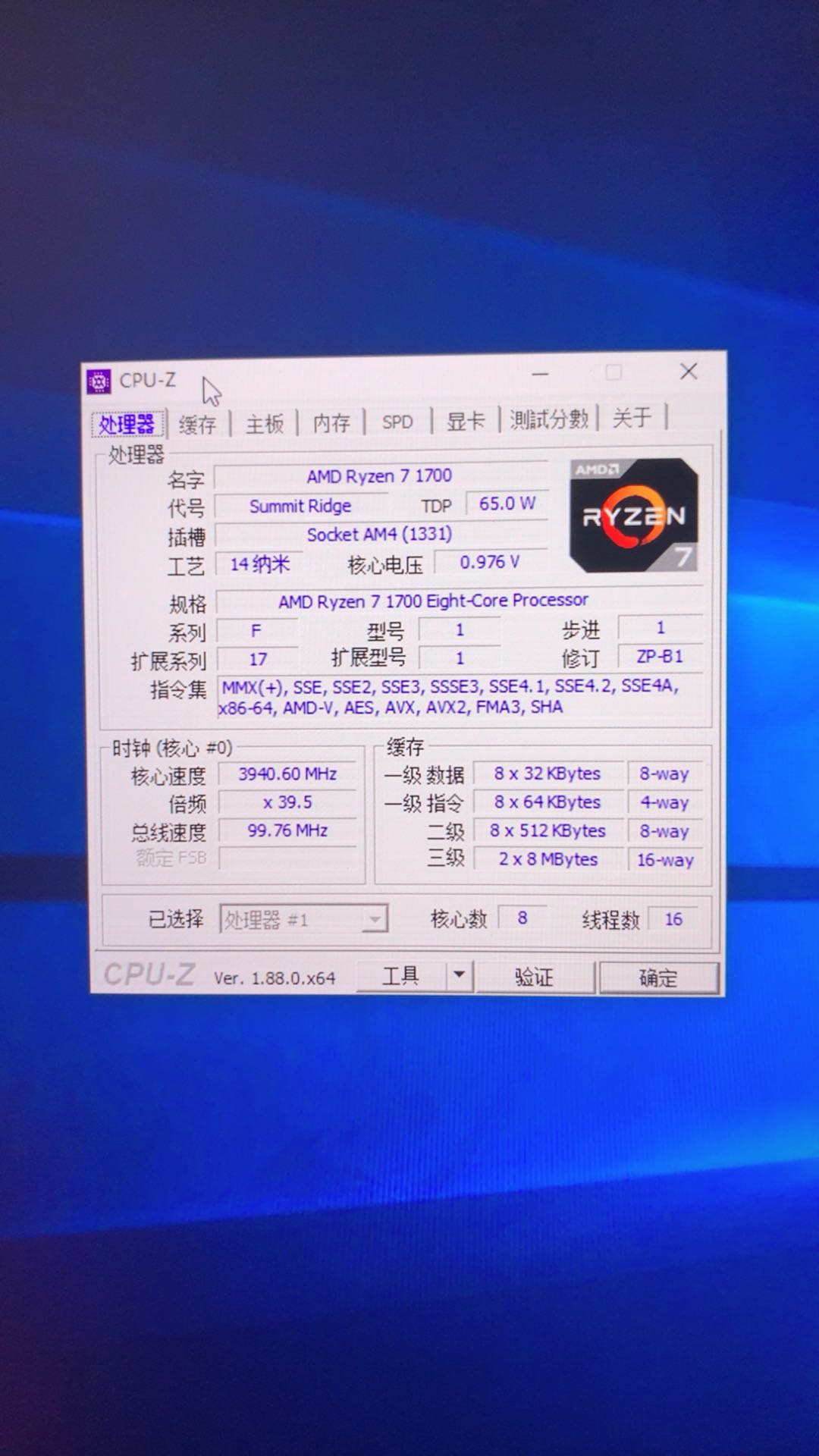Click the 确定 button
The width and height of the screenshot is (819, 1456).
[657, 977]
